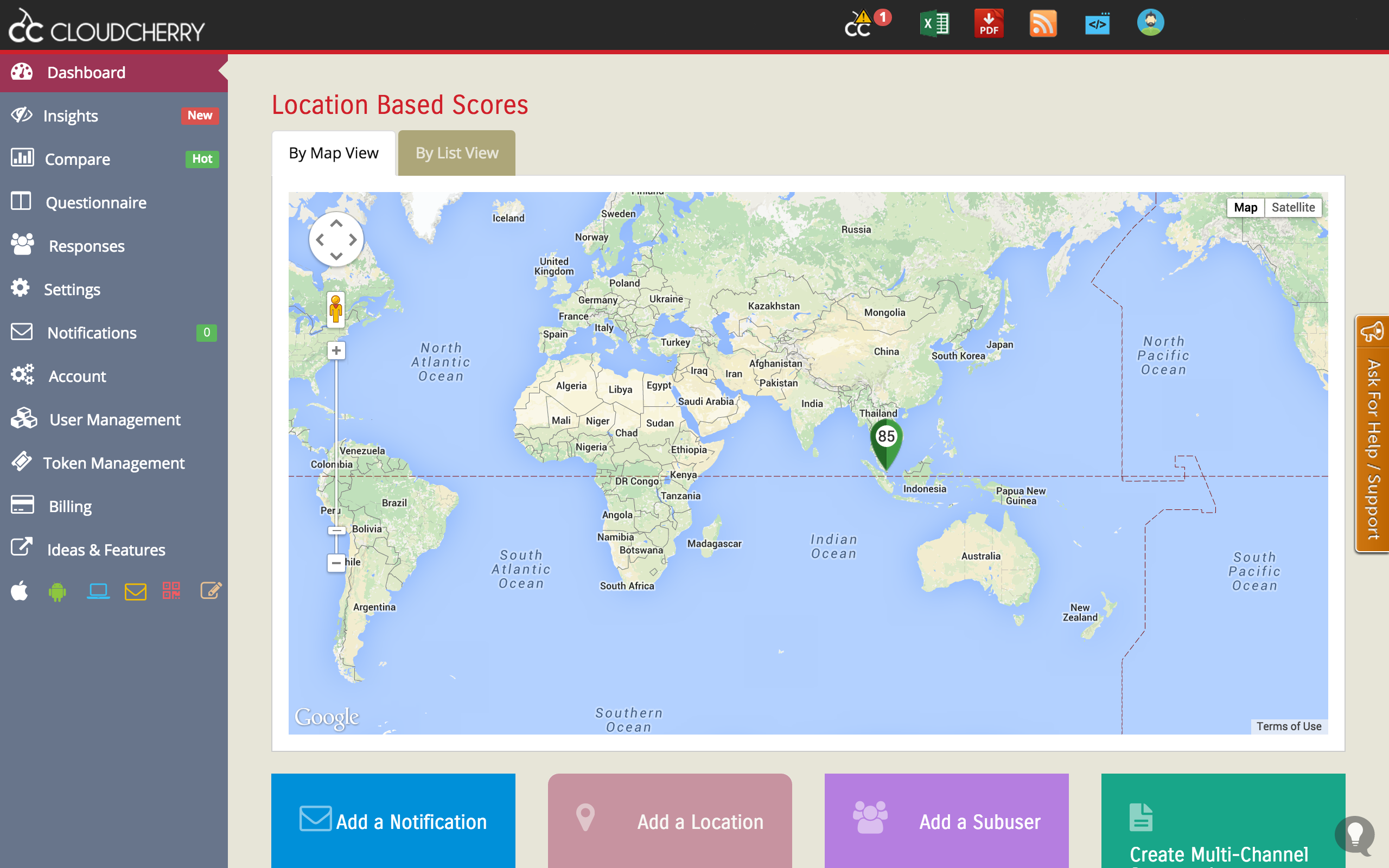Viewport: 1389px width, 868px height.
Task: Switch to the By List View tab
Action: [x=456, y=154]
